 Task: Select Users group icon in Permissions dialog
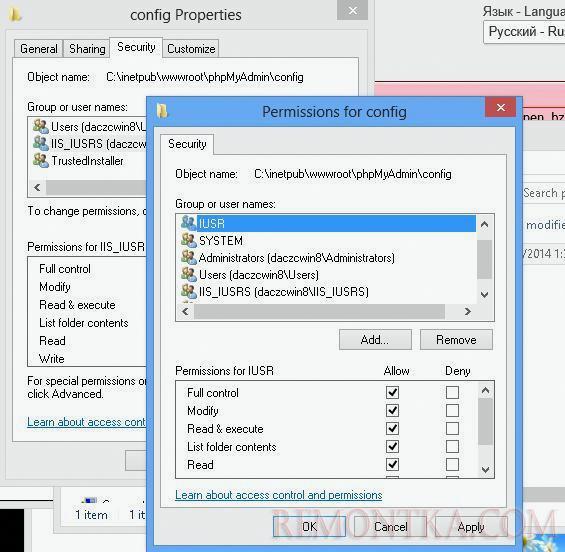coord(188,274)
